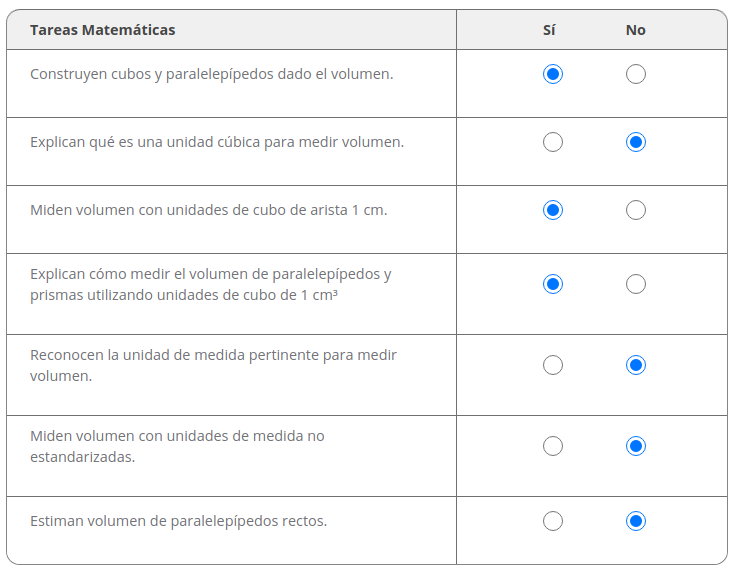Viewport: 734px width, 572px height.
Task: Choose No for unidades de medida no estandarizadas
Action: point(635,446)
